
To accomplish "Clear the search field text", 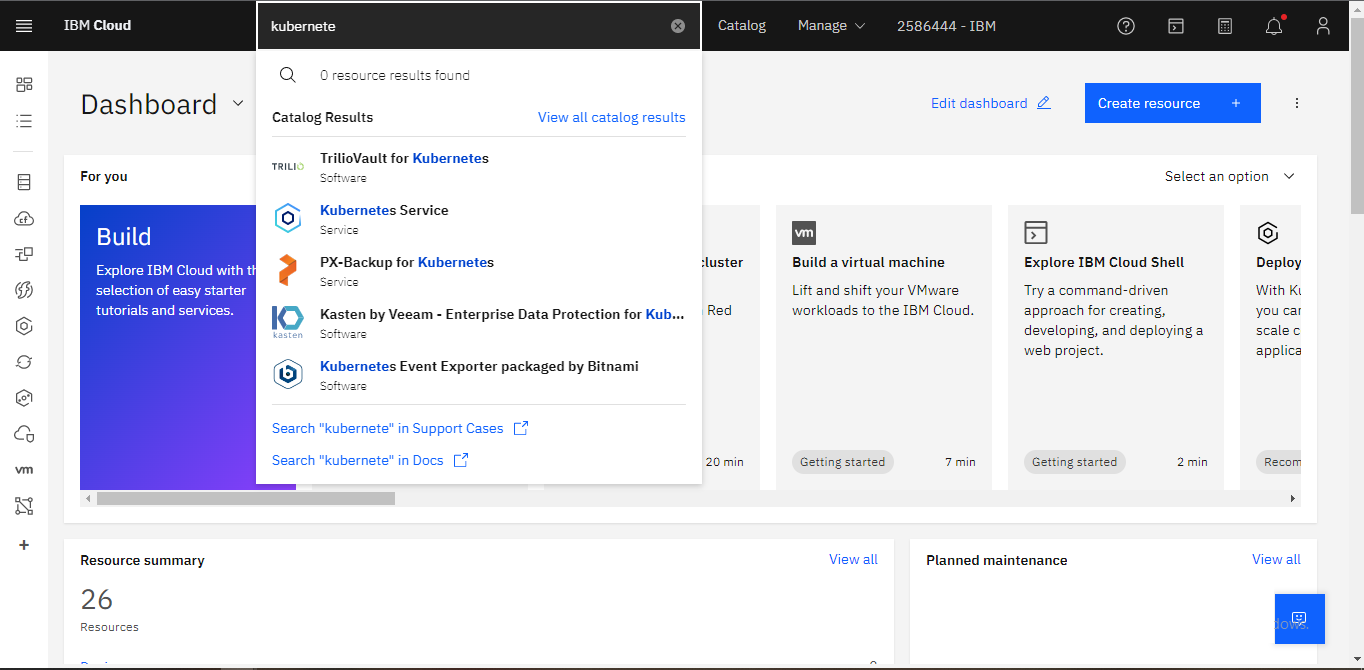I will click(x=678, y=26).
